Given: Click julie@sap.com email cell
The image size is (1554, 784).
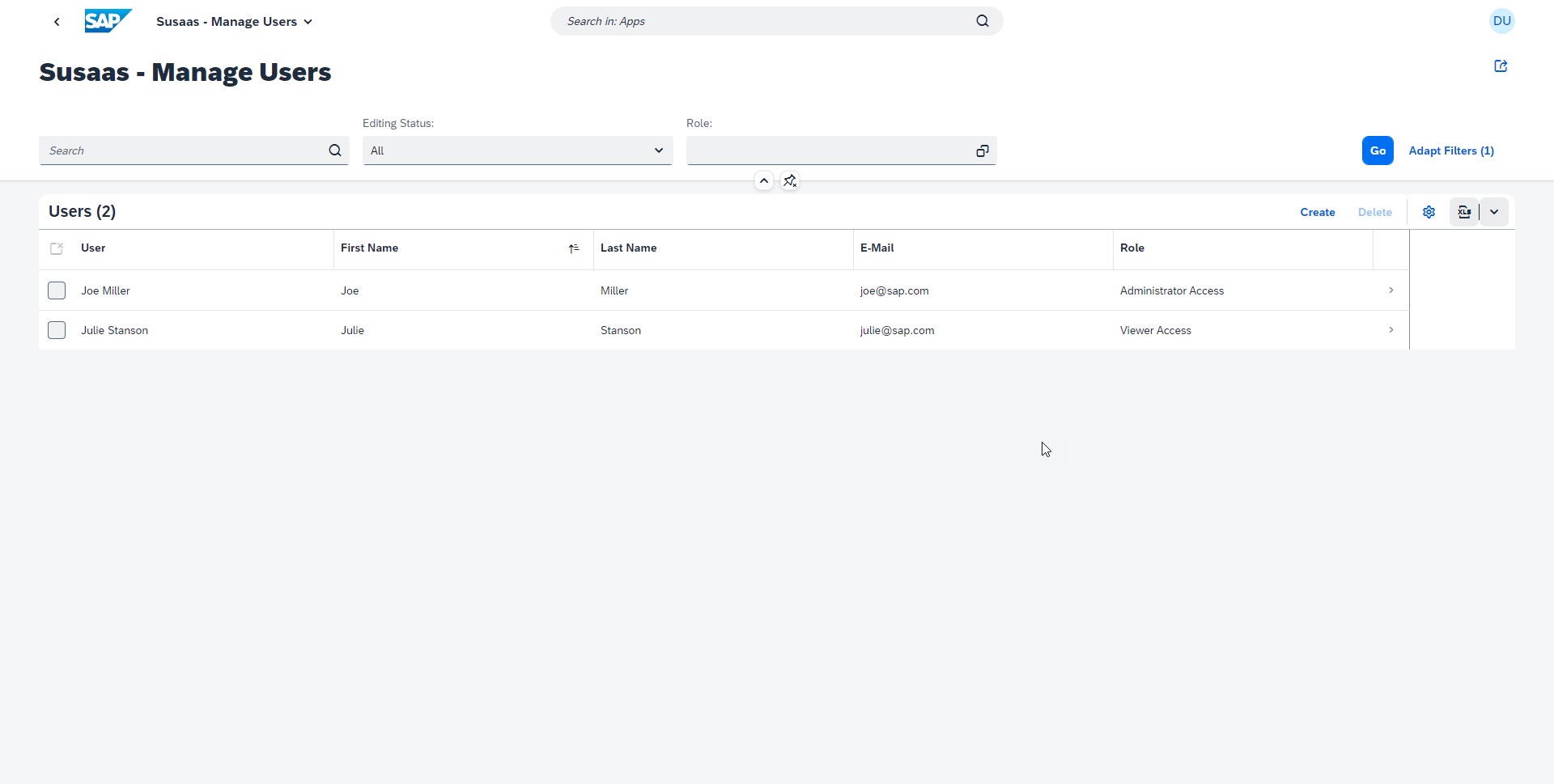Looking at the screenshot, I should coord(897,330).
